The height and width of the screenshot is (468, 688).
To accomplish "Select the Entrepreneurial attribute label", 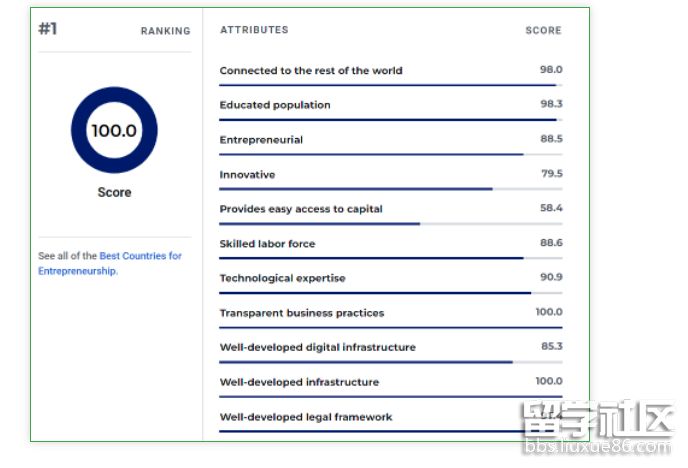I will [x=261, y=140].
